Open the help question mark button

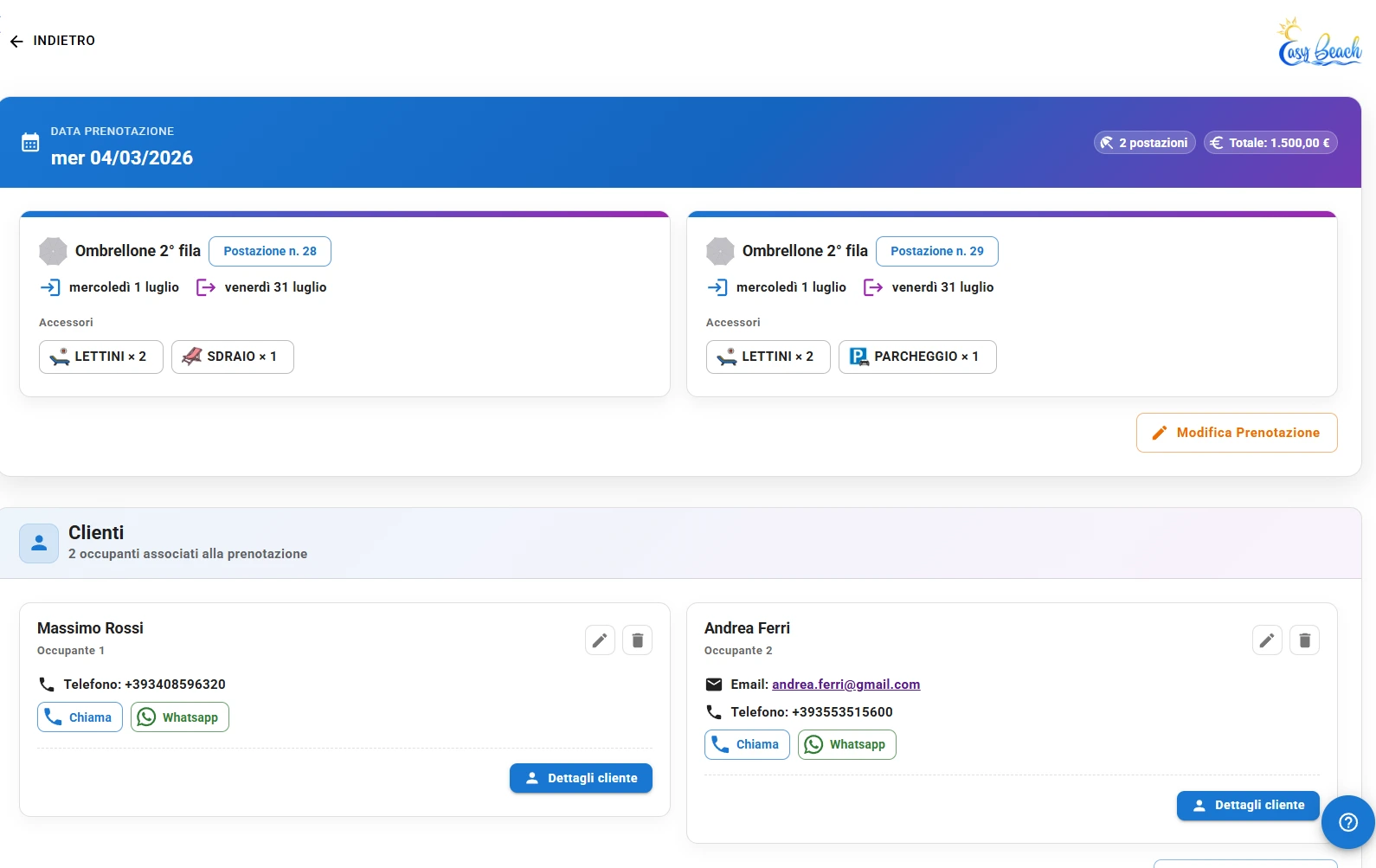tap(1347, 822)
